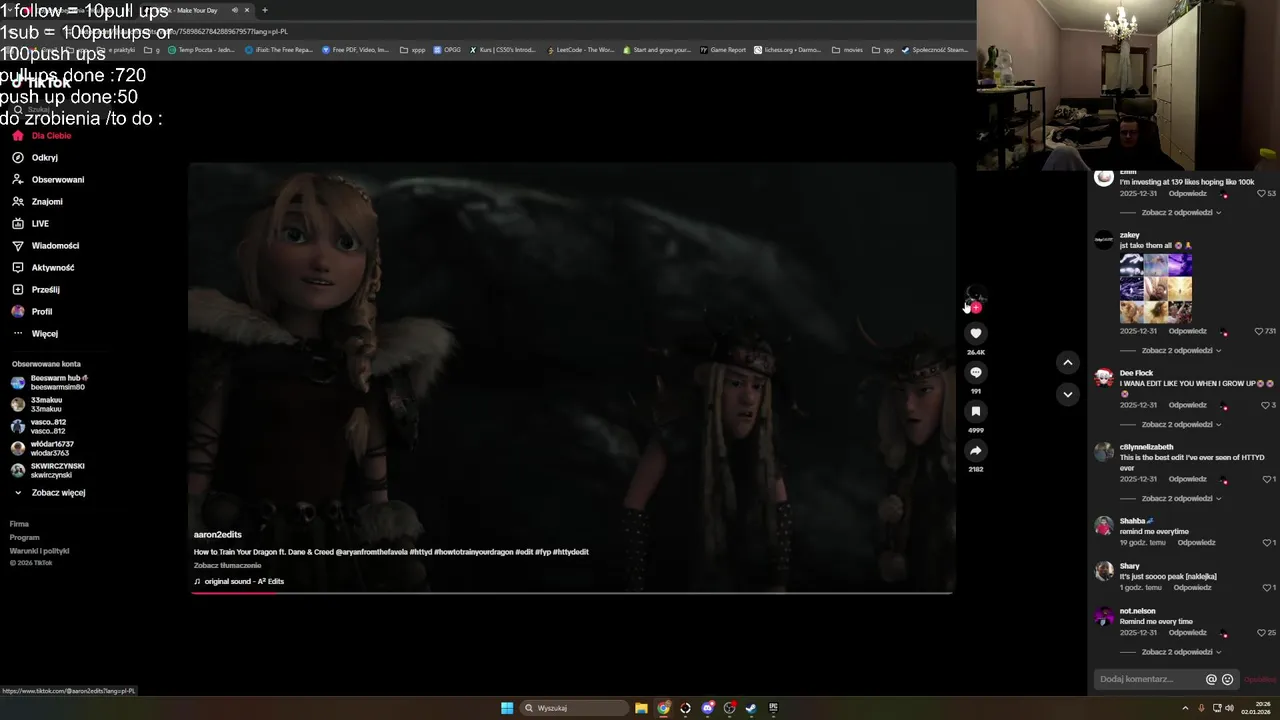
Task: Expand replies under Emm's comment
Action: click(x=1181, y=213)
